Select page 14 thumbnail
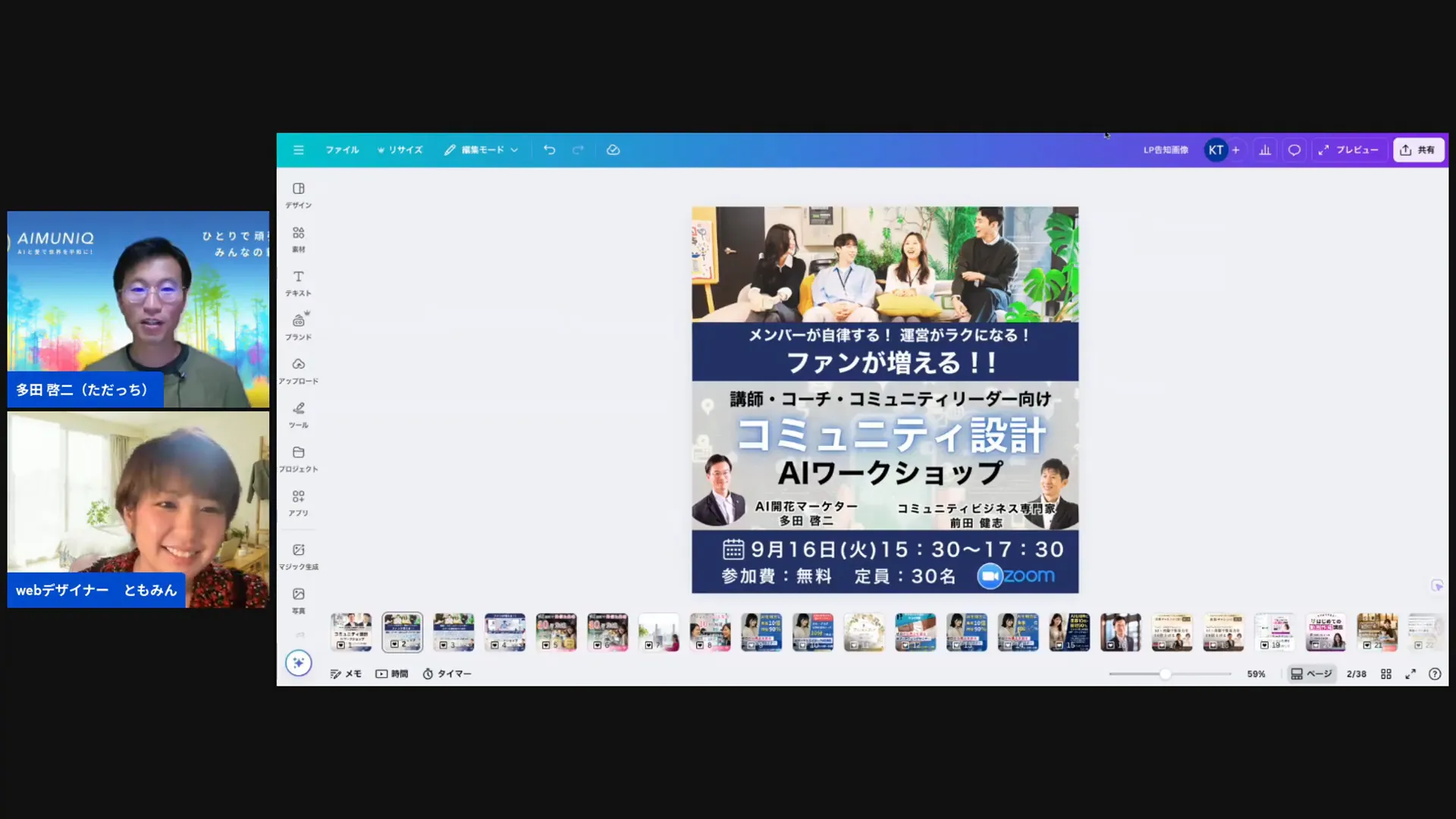Viewport: 1456px width, 819px height. click(x=1018, y=632)
